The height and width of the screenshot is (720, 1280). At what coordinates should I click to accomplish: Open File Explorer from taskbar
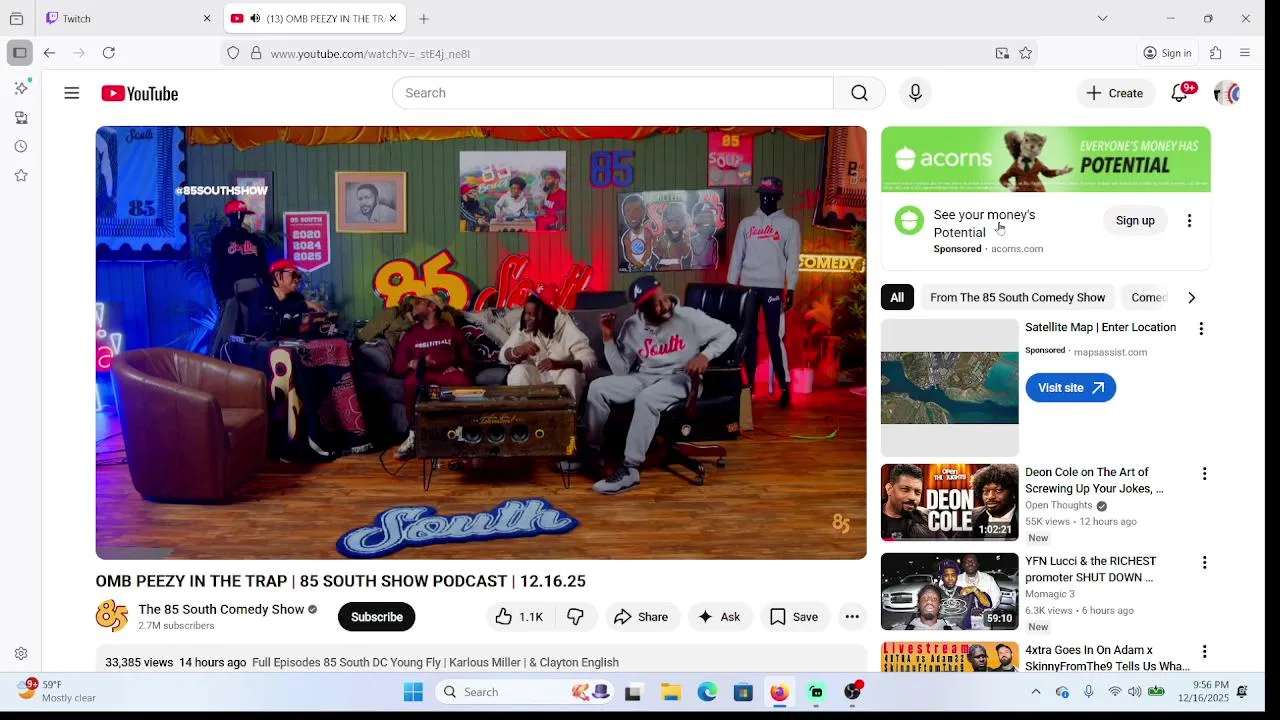pyautogui.click(x=671, y=692)
